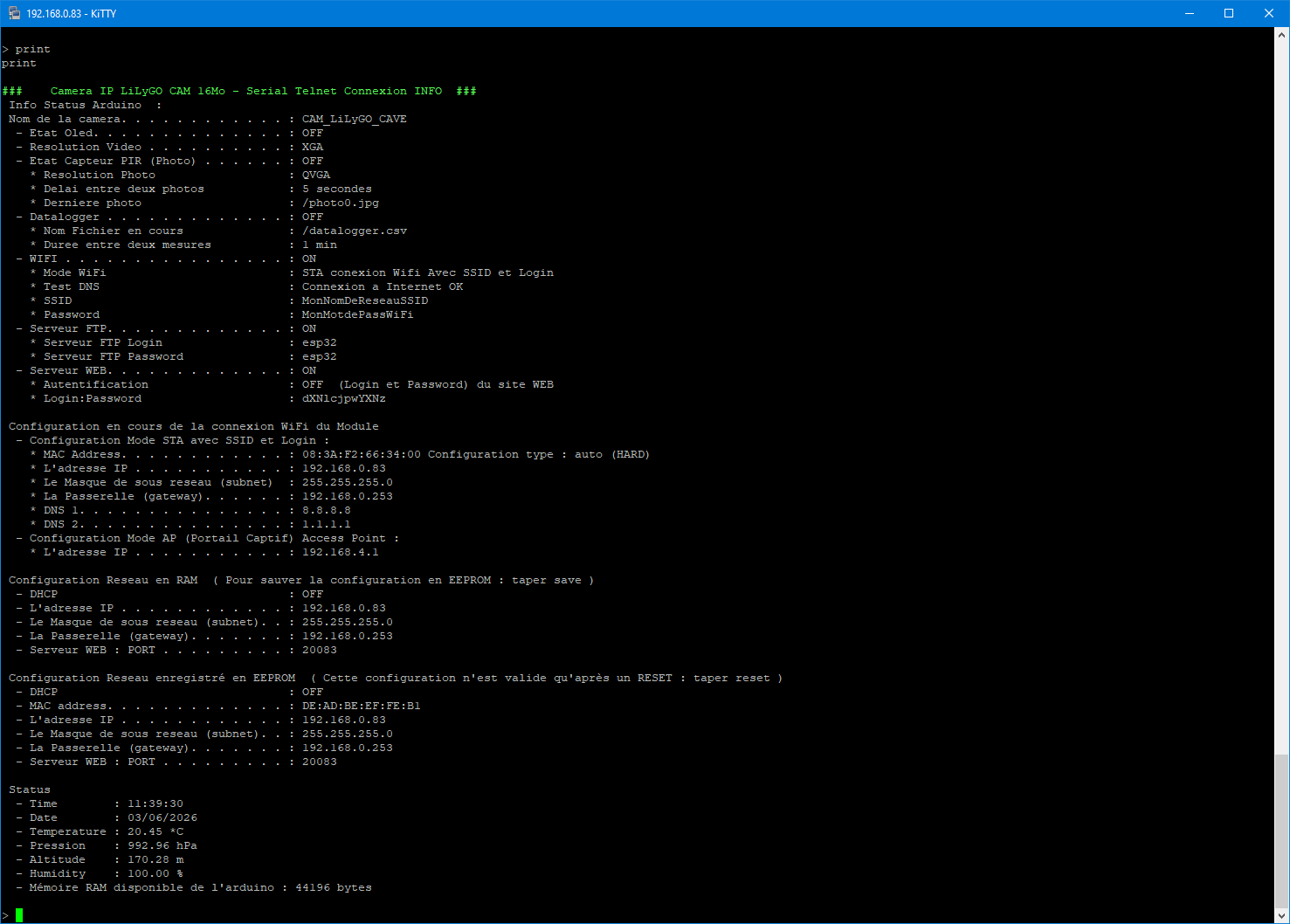Click the Time value 11:39:30
Viewport: 1290px width, 924px height.
point(155,803)
